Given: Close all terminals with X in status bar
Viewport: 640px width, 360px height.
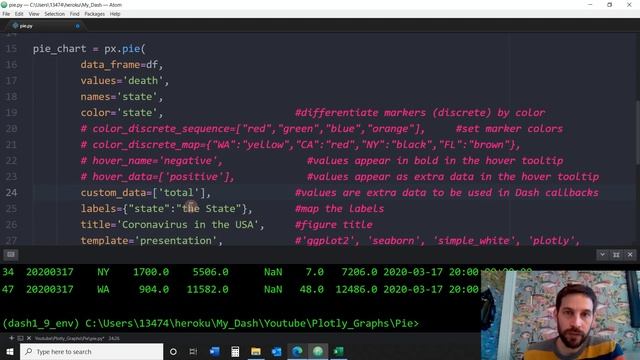Looking at the screenshot, I should coord(29,338).
